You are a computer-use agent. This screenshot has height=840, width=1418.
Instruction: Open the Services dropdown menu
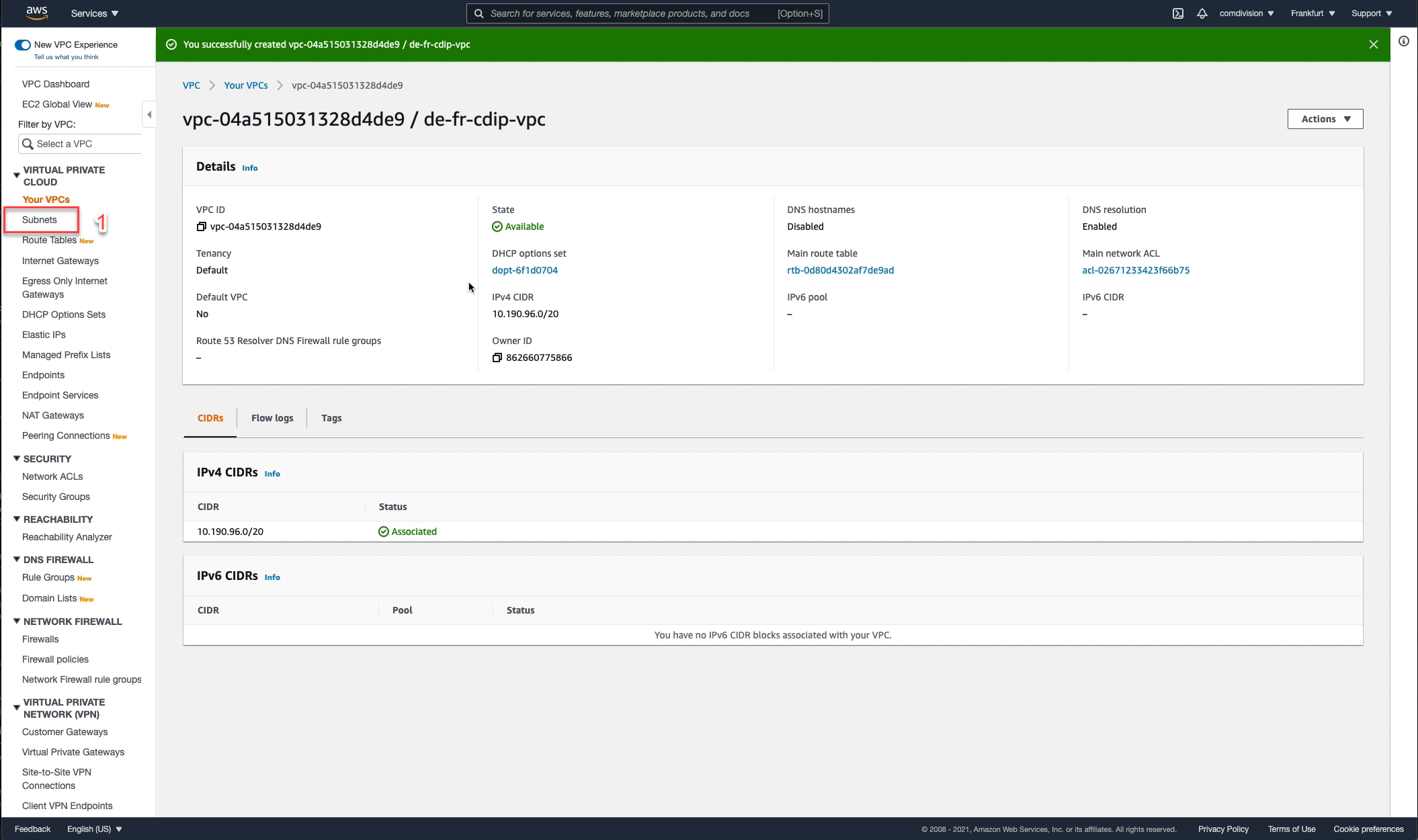(95, 13)
